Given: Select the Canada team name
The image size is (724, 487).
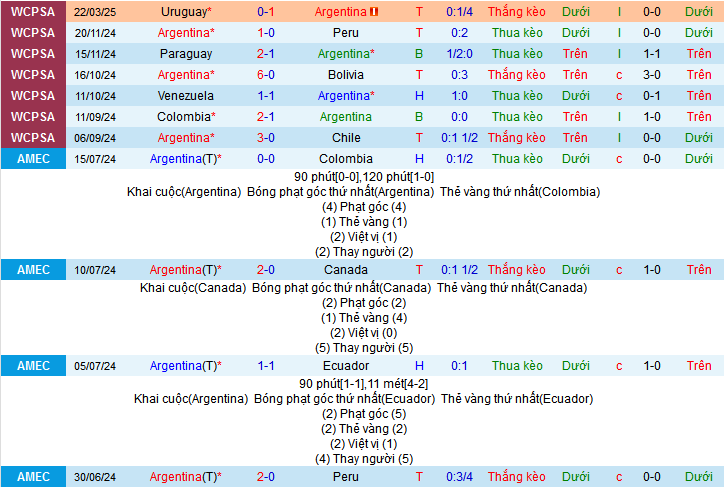Looking at the screenshot, I should (345, 270).
